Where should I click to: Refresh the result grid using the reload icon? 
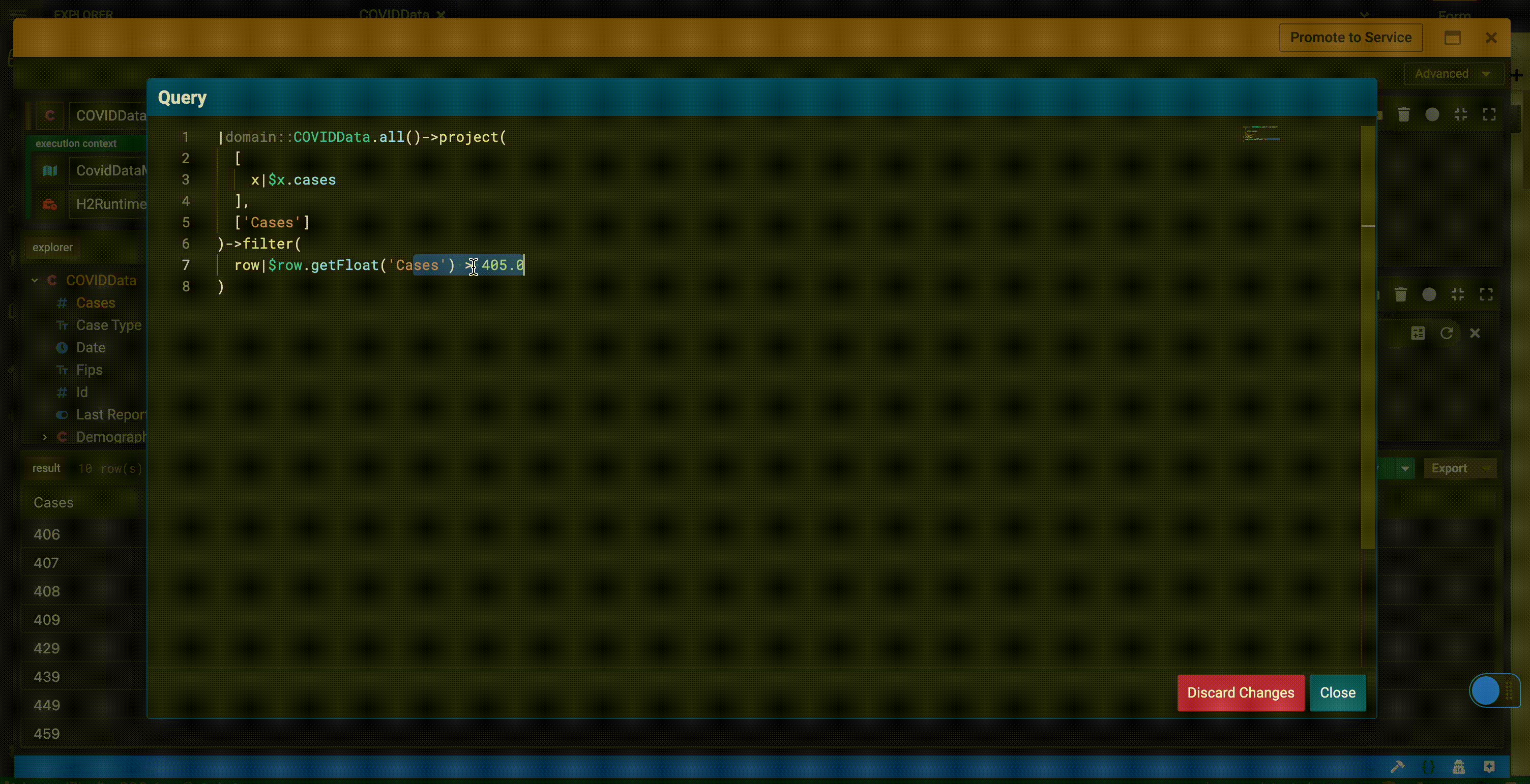(1448, 333)
